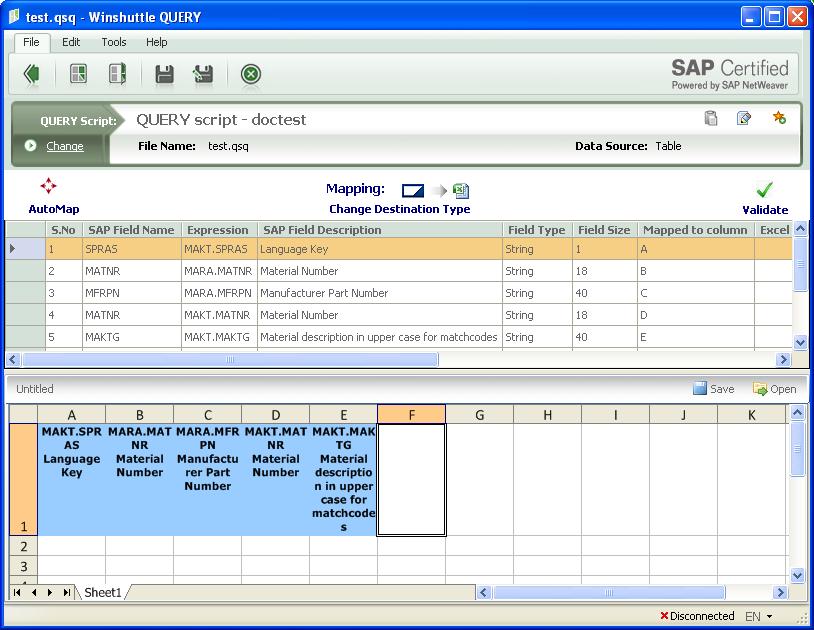Select spreadsheet row header 2

(23, 546)
